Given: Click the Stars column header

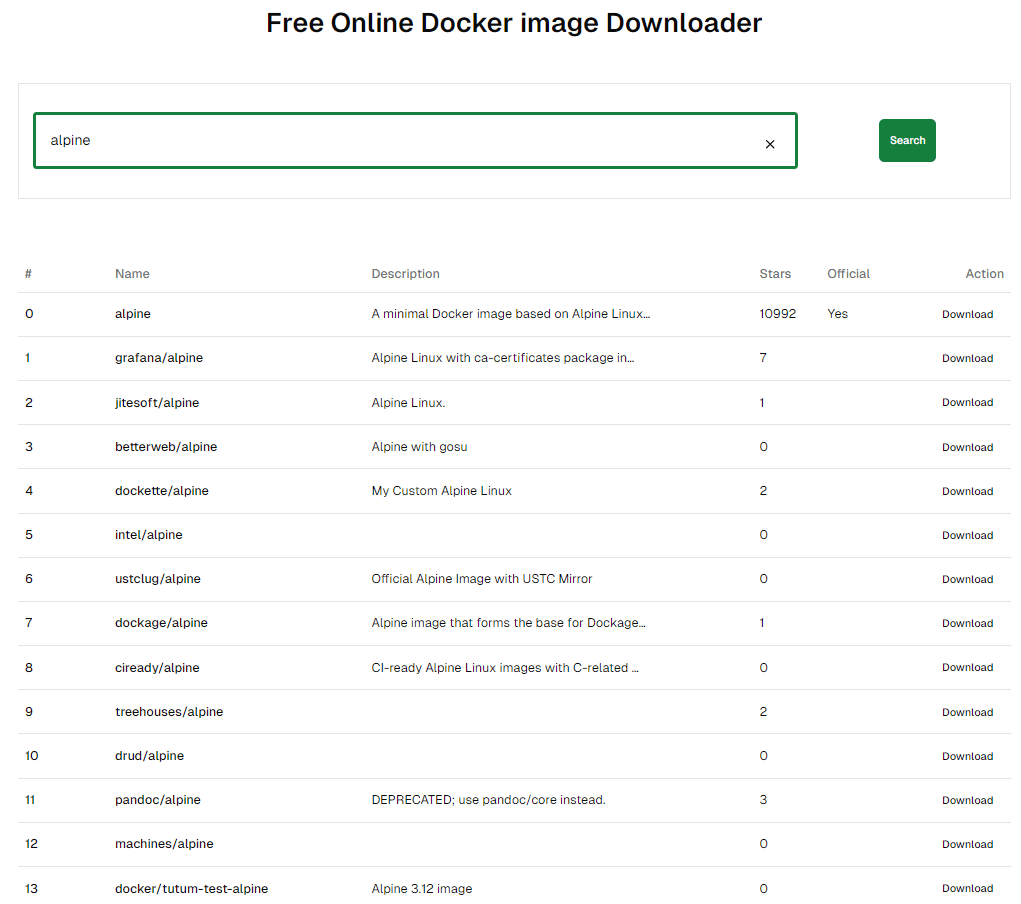Looking at the screenshot, I should 775,274.
